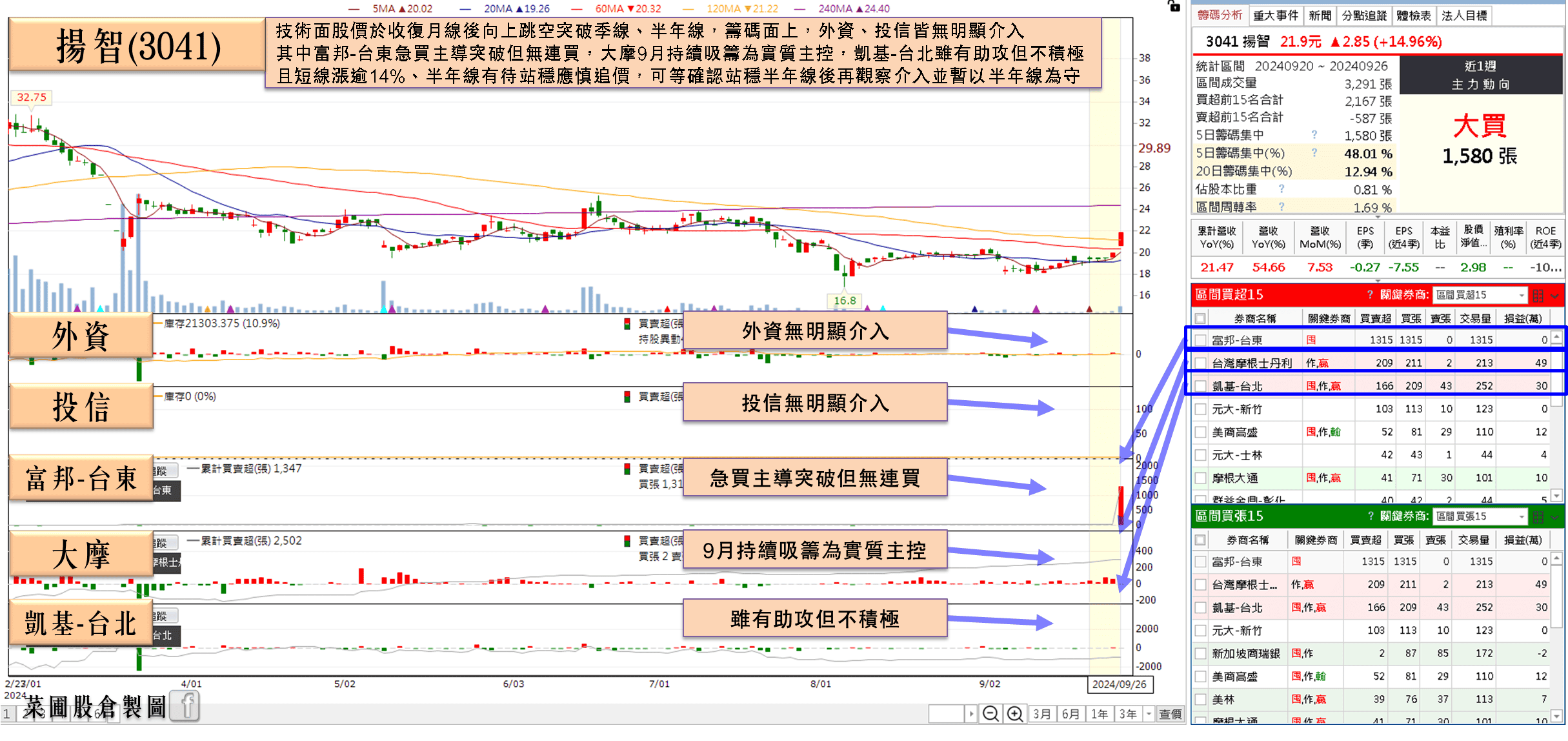Image resolution: width=1568 pixels, height=741 pixels.
Task: Open 關鍵券商 dropdown showing 區間買張15
Action: (1480, 516)
